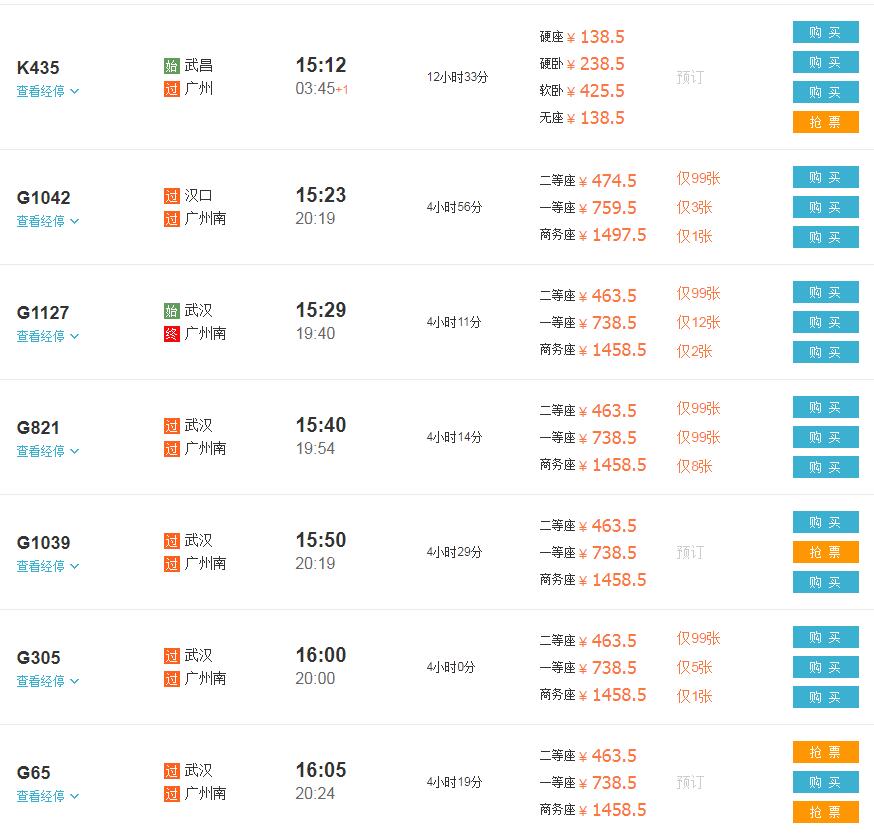This screenshot has height=836, width=874.
Task: Buy G821 一等座 ticket
Action: 826,438
